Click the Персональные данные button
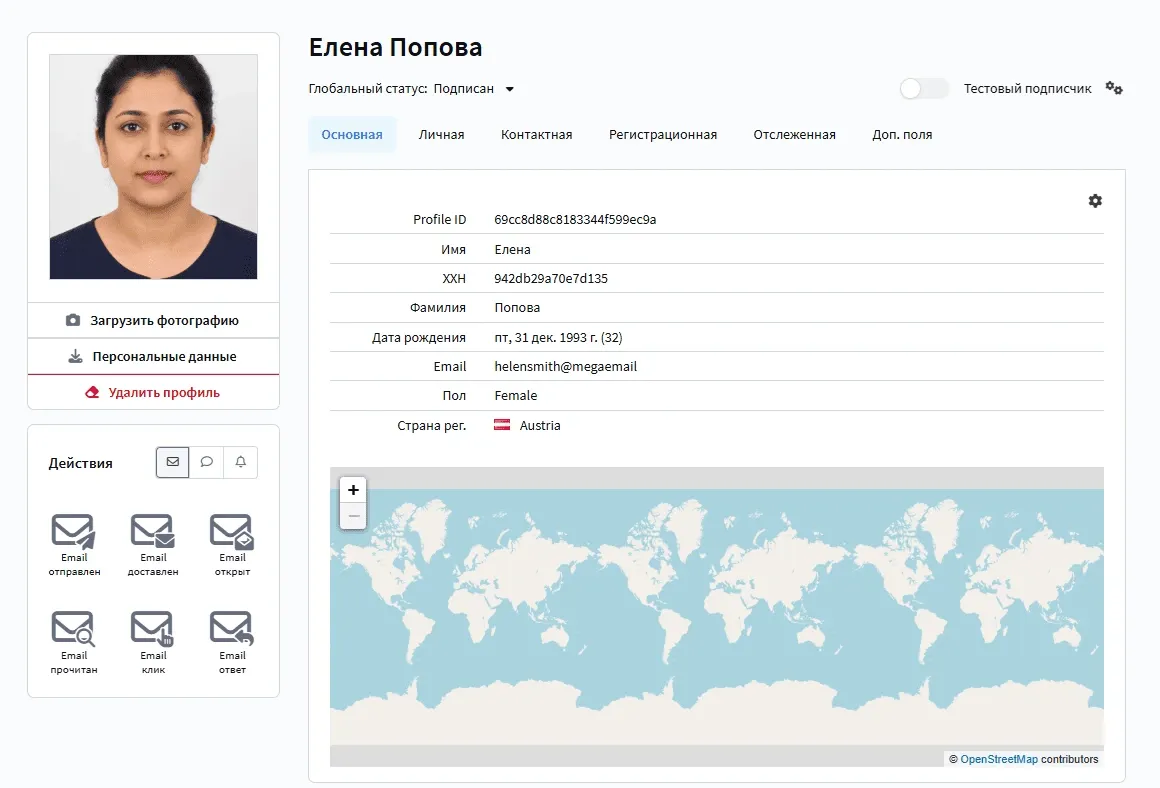Screen dimensions: 1160x788 pos(153,357)
